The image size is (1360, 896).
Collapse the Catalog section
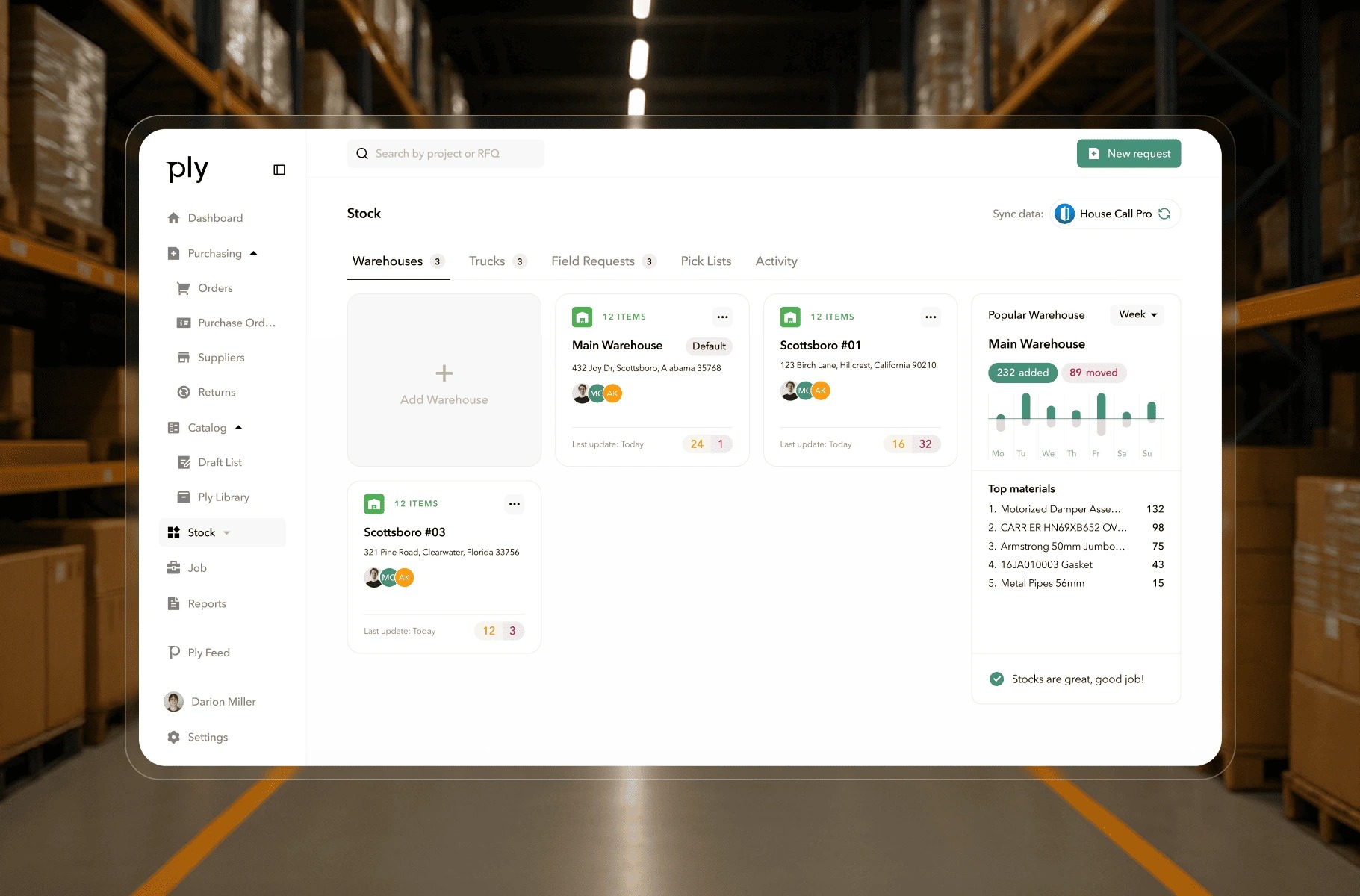pos(237,427)
